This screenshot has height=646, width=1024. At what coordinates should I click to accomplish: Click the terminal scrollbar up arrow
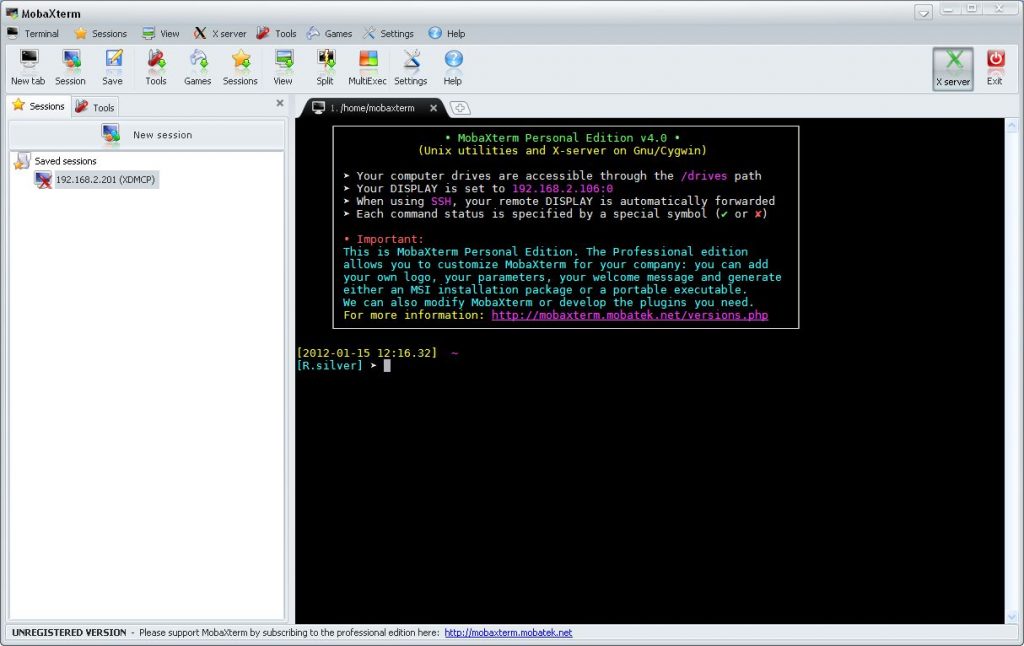click(1012, 125)
